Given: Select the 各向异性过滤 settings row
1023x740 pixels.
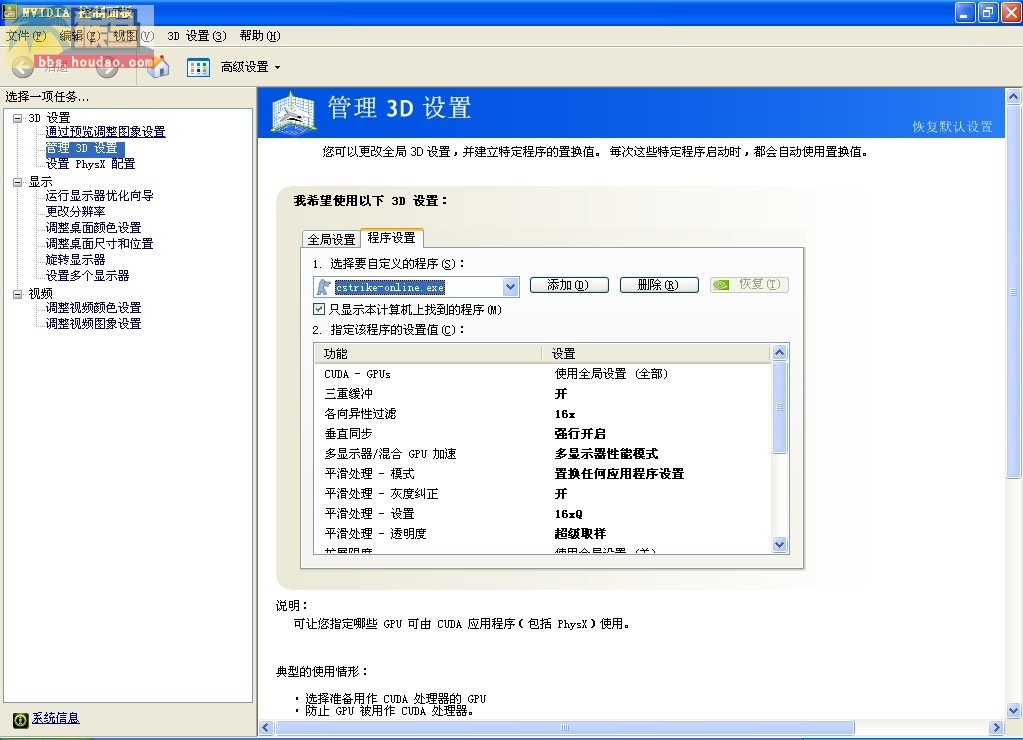Looking at the screenshot, I should point(543,414).
